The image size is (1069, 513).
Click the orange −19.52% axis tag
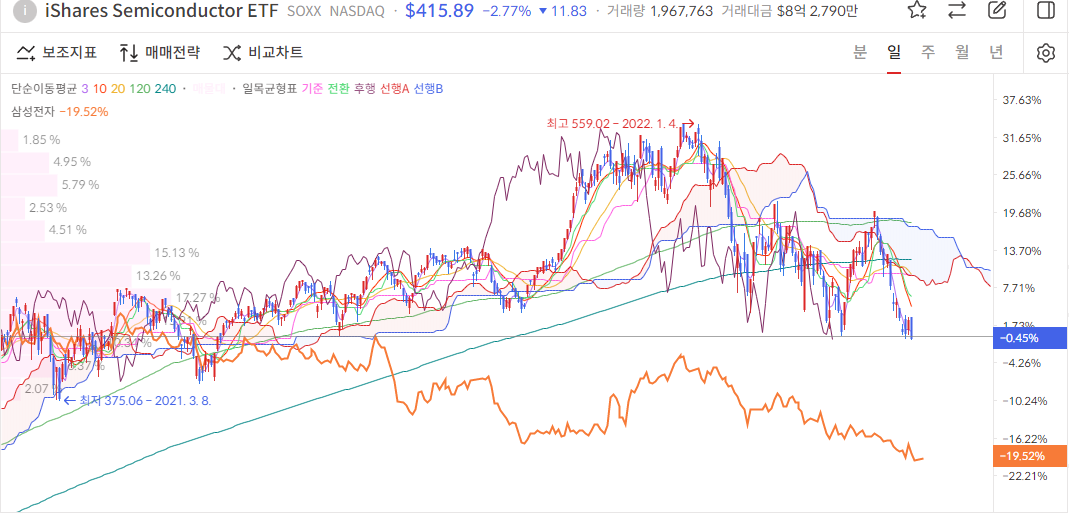click(1030, 456)
